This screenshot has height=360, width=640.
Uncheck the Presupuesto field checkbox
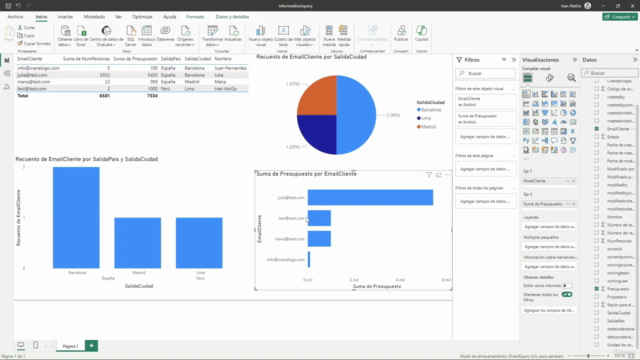[597, 289]
